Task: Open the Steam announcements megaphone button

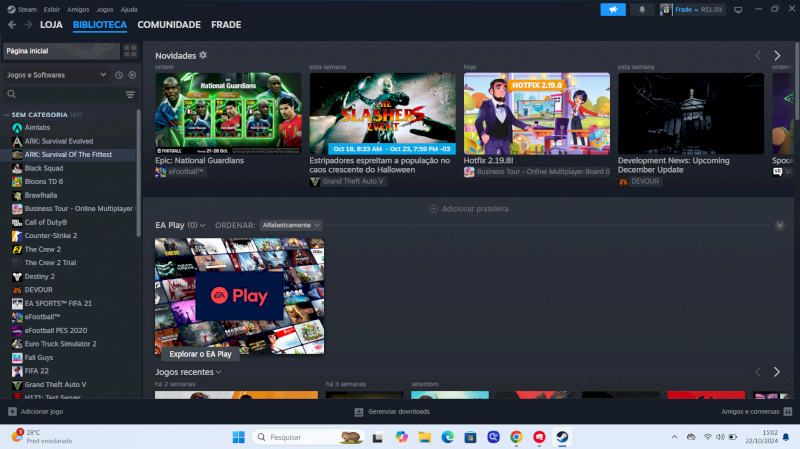Action: click(613, 9)
